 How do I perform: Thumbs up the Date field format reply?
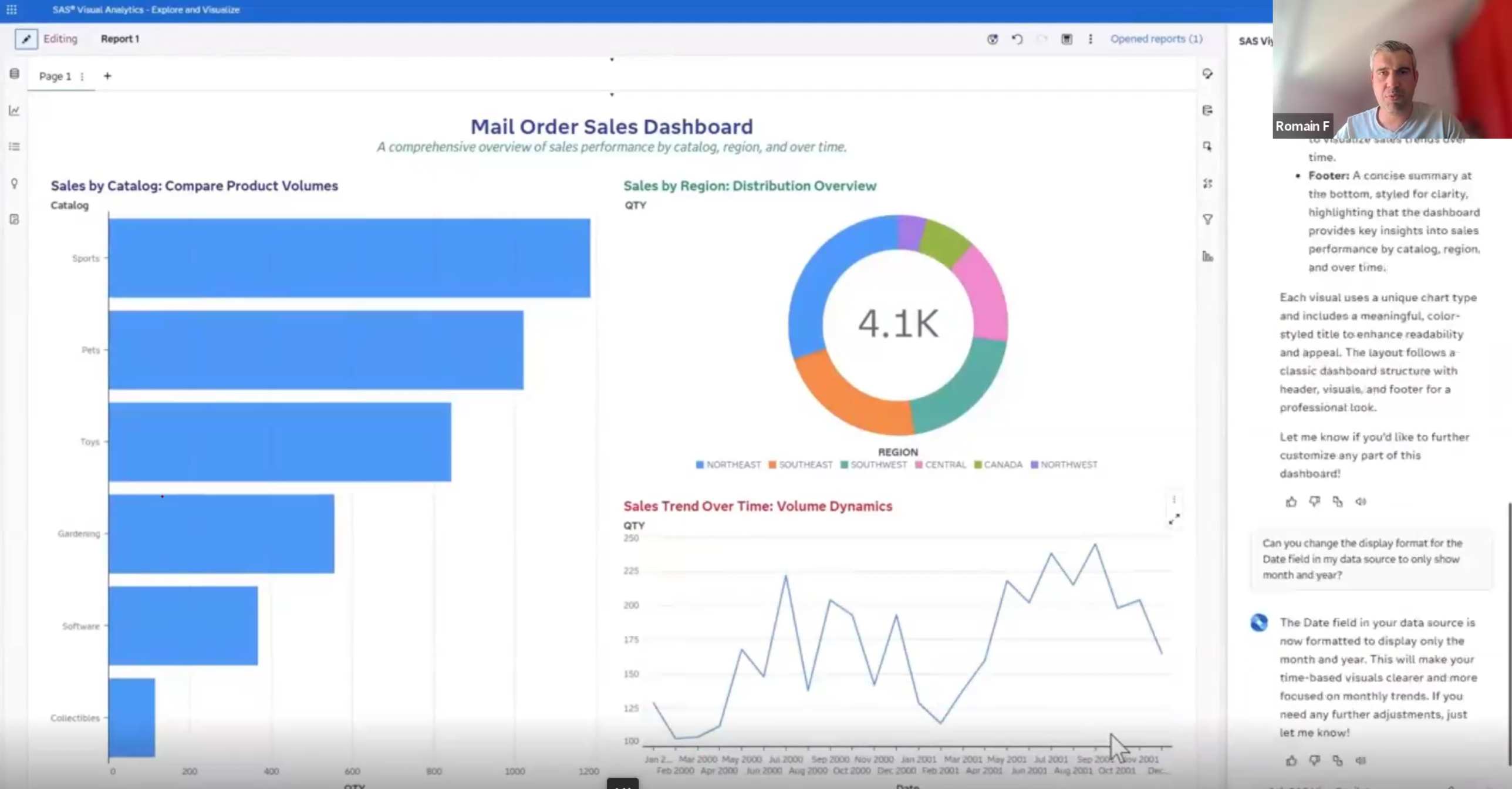point(1291,761)
